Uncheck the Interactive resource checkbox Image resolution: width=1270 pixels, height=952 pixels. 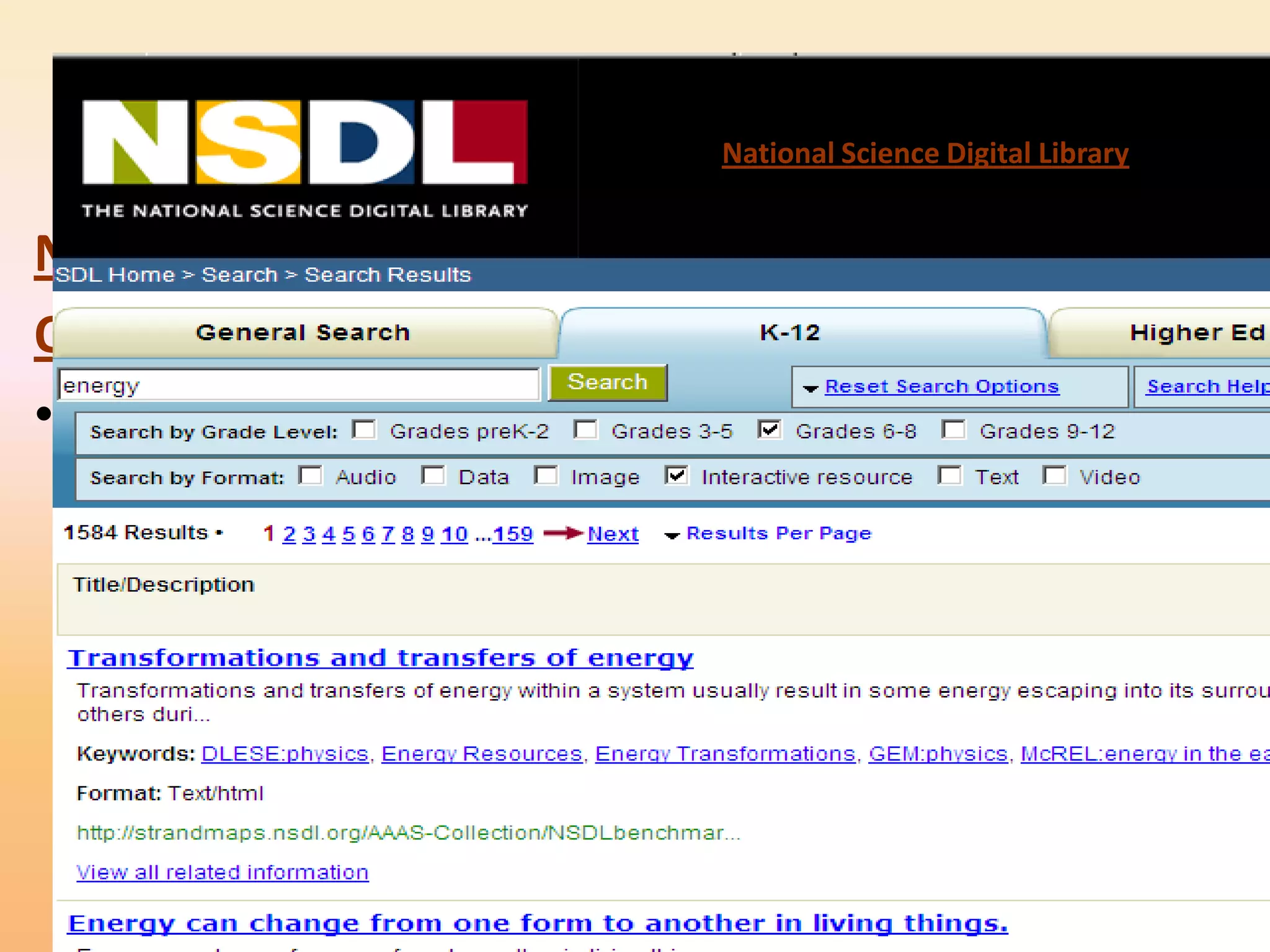[x=676, y=475]
